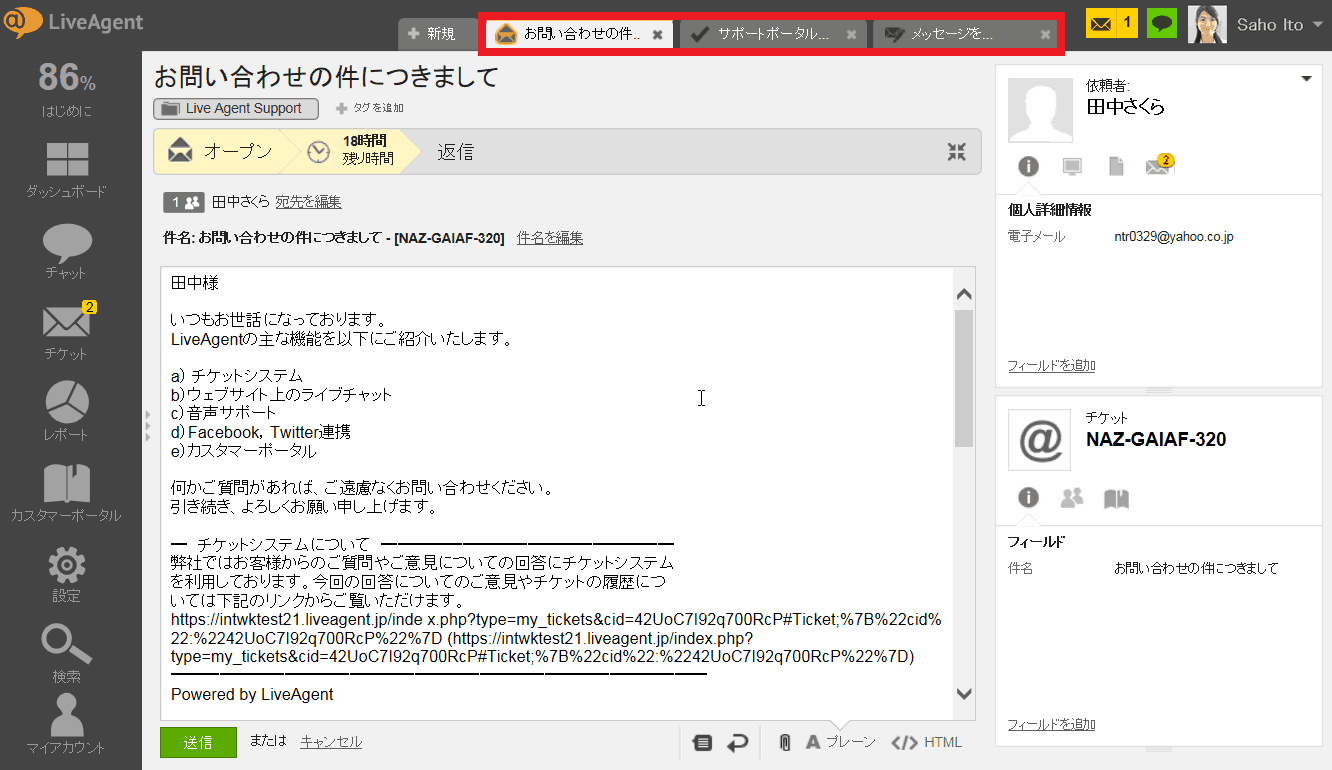Click the requester avatar placeholder

pyautogui.click(x=1040, y=110)
